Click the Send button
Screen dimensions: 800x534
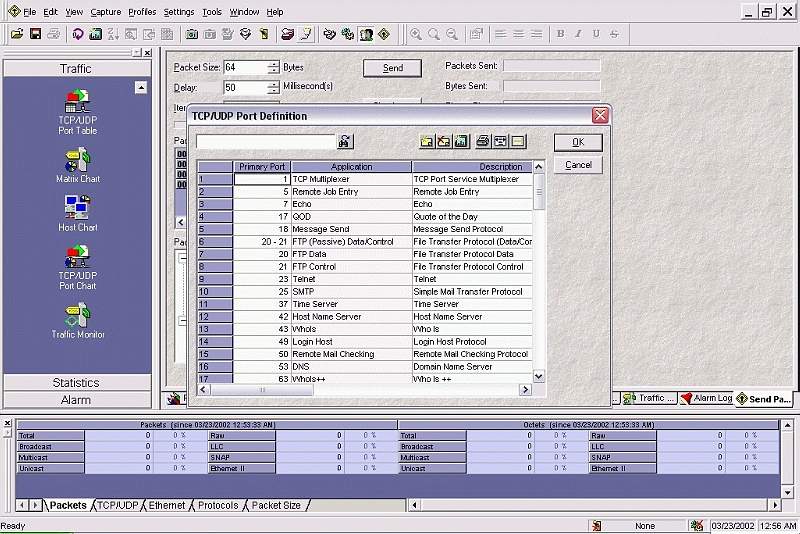[x=392, y=68]
